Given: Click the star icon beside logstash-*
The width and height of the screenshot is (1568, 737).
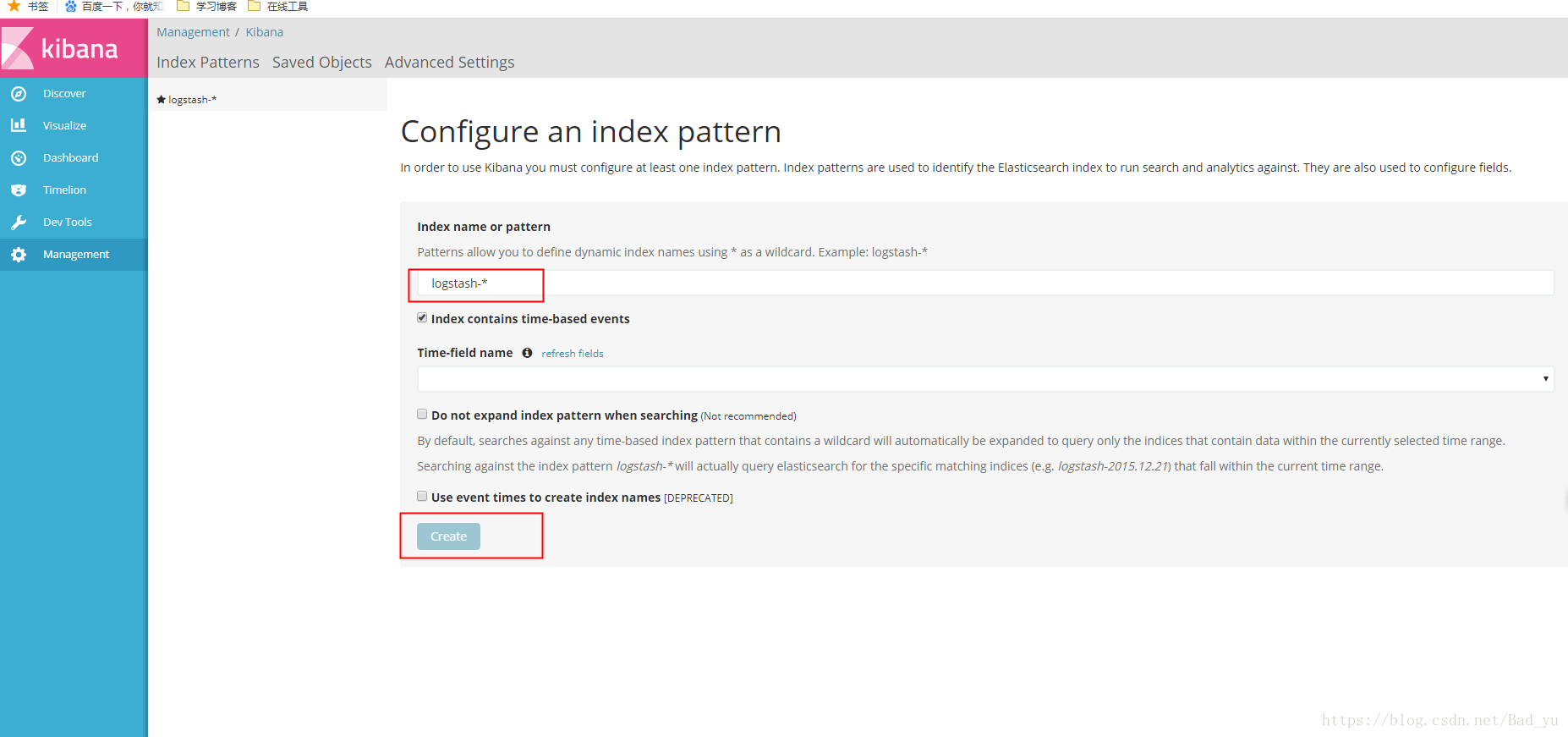Looking at the screenshot, I should click(x=162, y=100).
